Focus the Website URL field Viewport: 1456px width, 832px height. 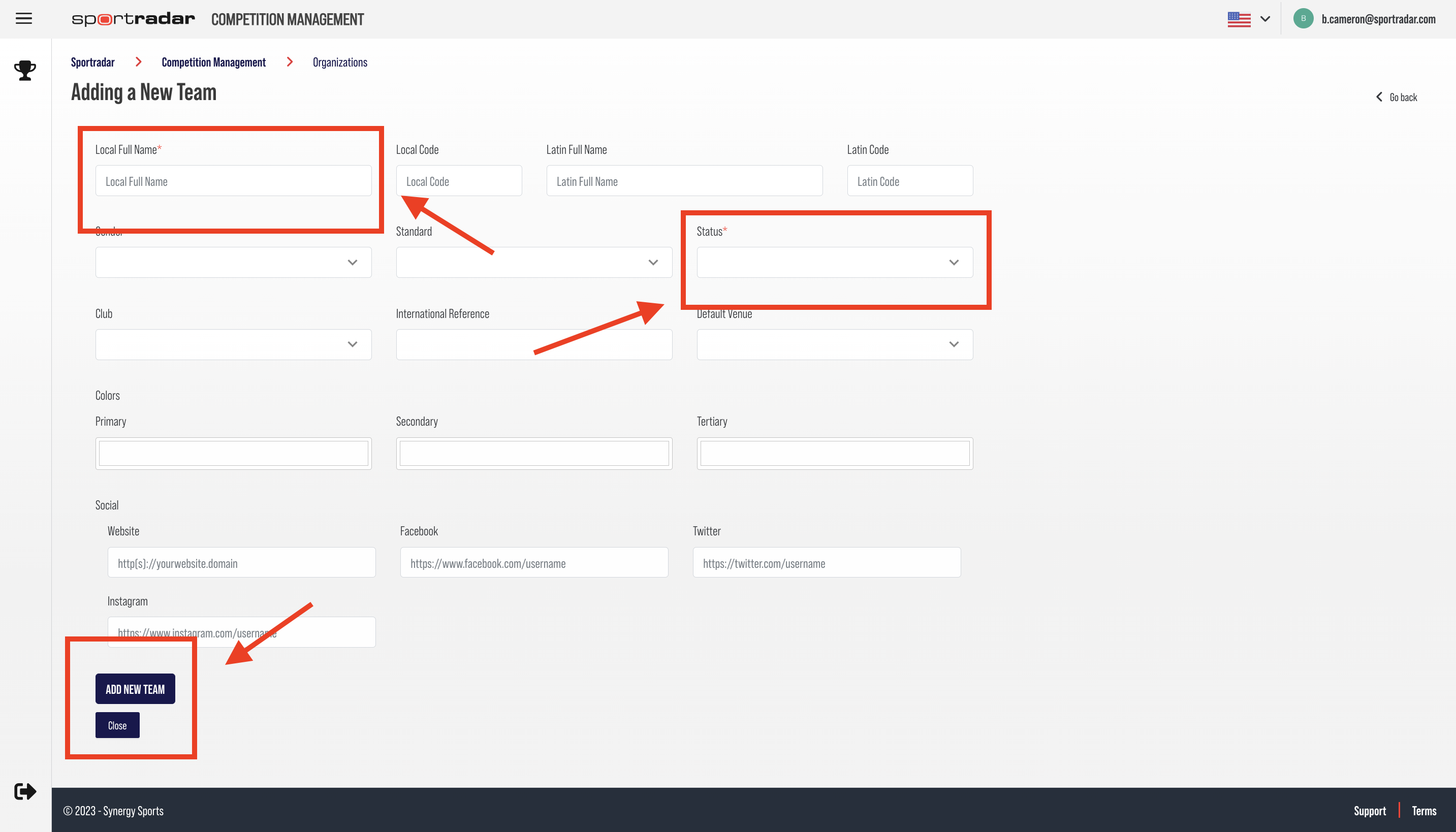click(241, 562)
